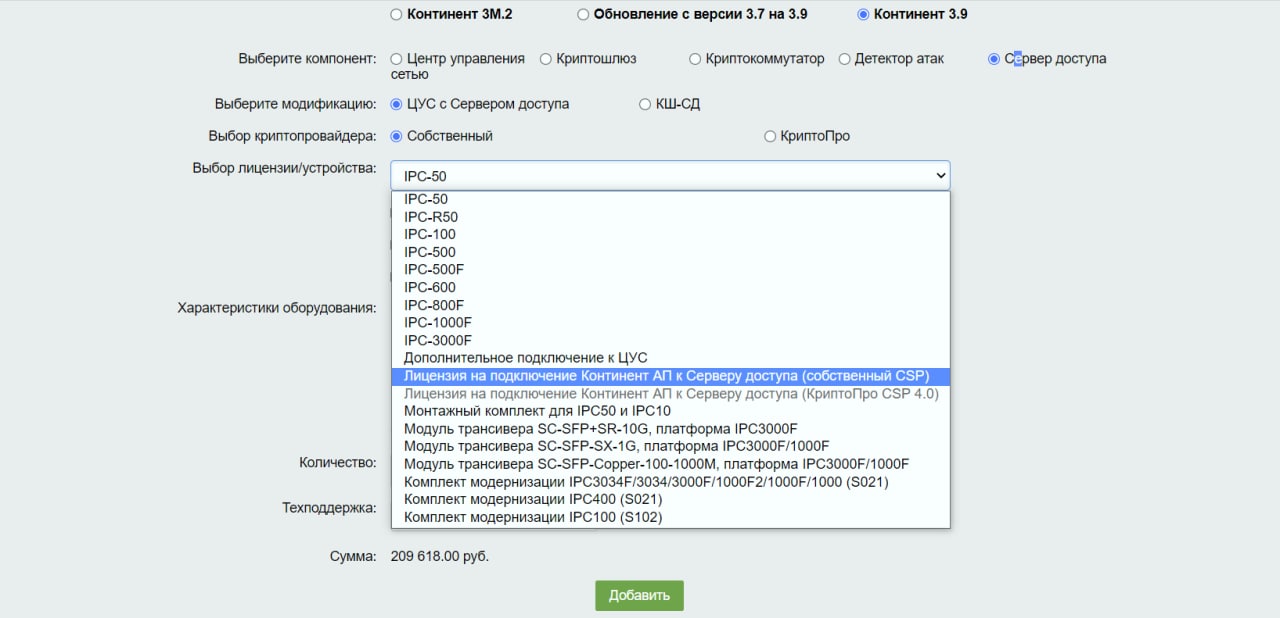Image resolution: width=1280 pixels, height=618 pixels.
Task: Pick IPC-100 from the device list
Action: point(670,234)
